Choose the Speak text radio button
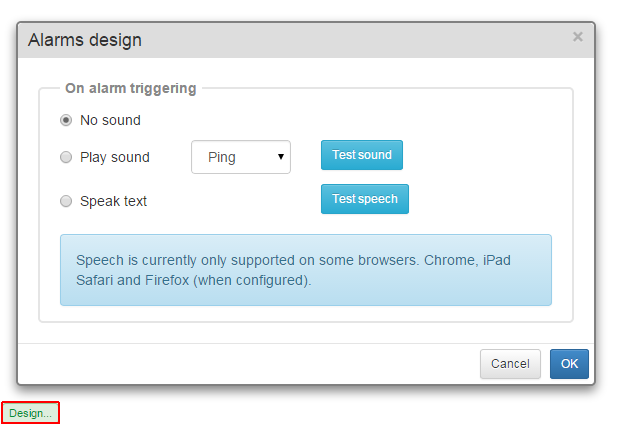Screen dimensions: 621x426 tap(66, 201)
